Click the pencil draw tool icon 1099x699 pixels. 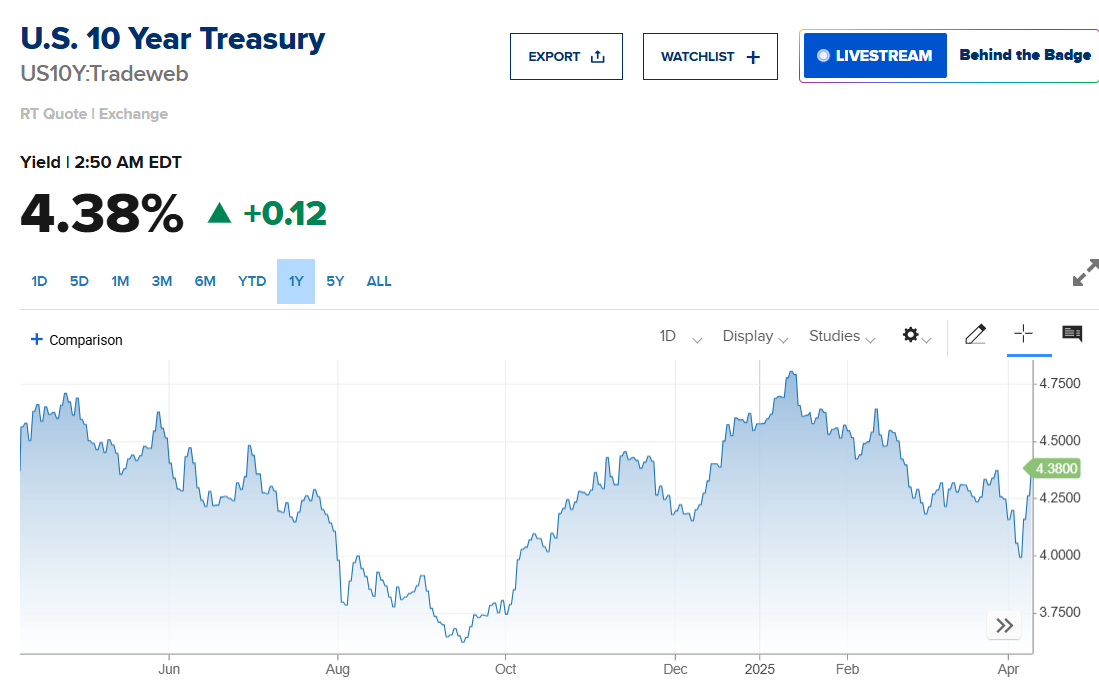coord(975,335)
